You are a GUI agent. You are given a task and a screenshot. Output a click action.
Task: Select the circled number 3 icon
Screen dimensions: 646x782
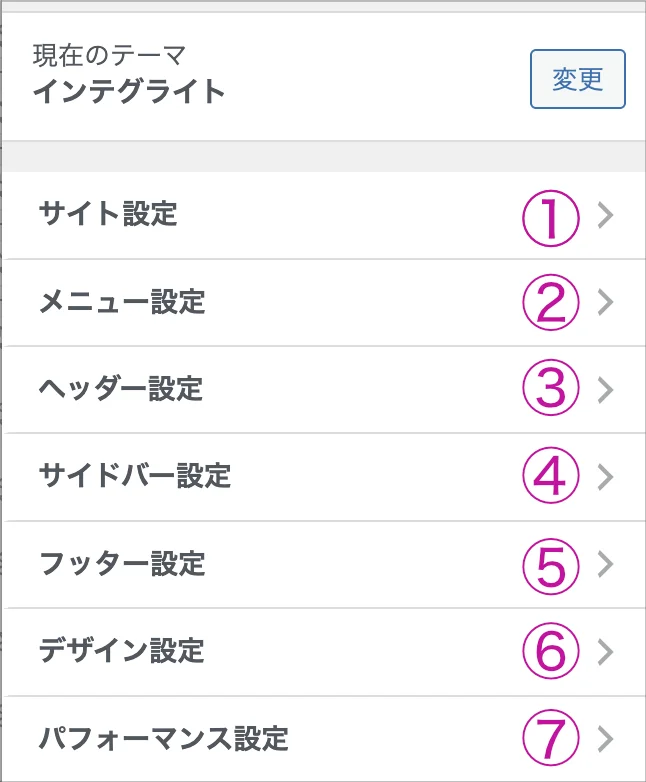coord(551,390)
